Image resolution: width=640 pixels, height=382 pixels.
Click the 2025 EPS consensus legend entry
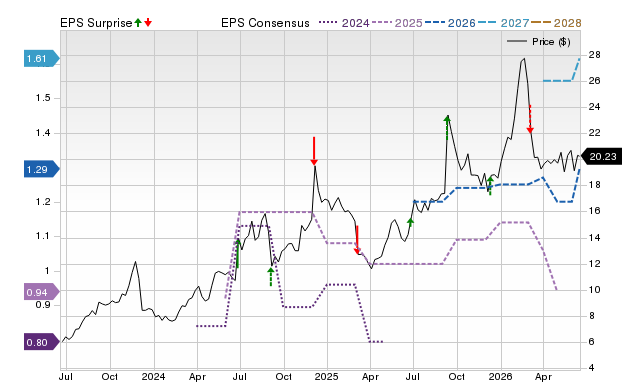pyautogui.click(x=397, y=23)
